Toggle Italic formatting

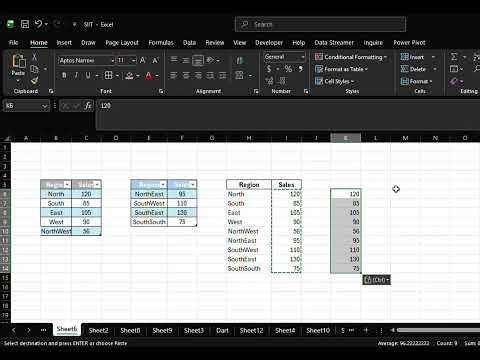coord(76,76)
